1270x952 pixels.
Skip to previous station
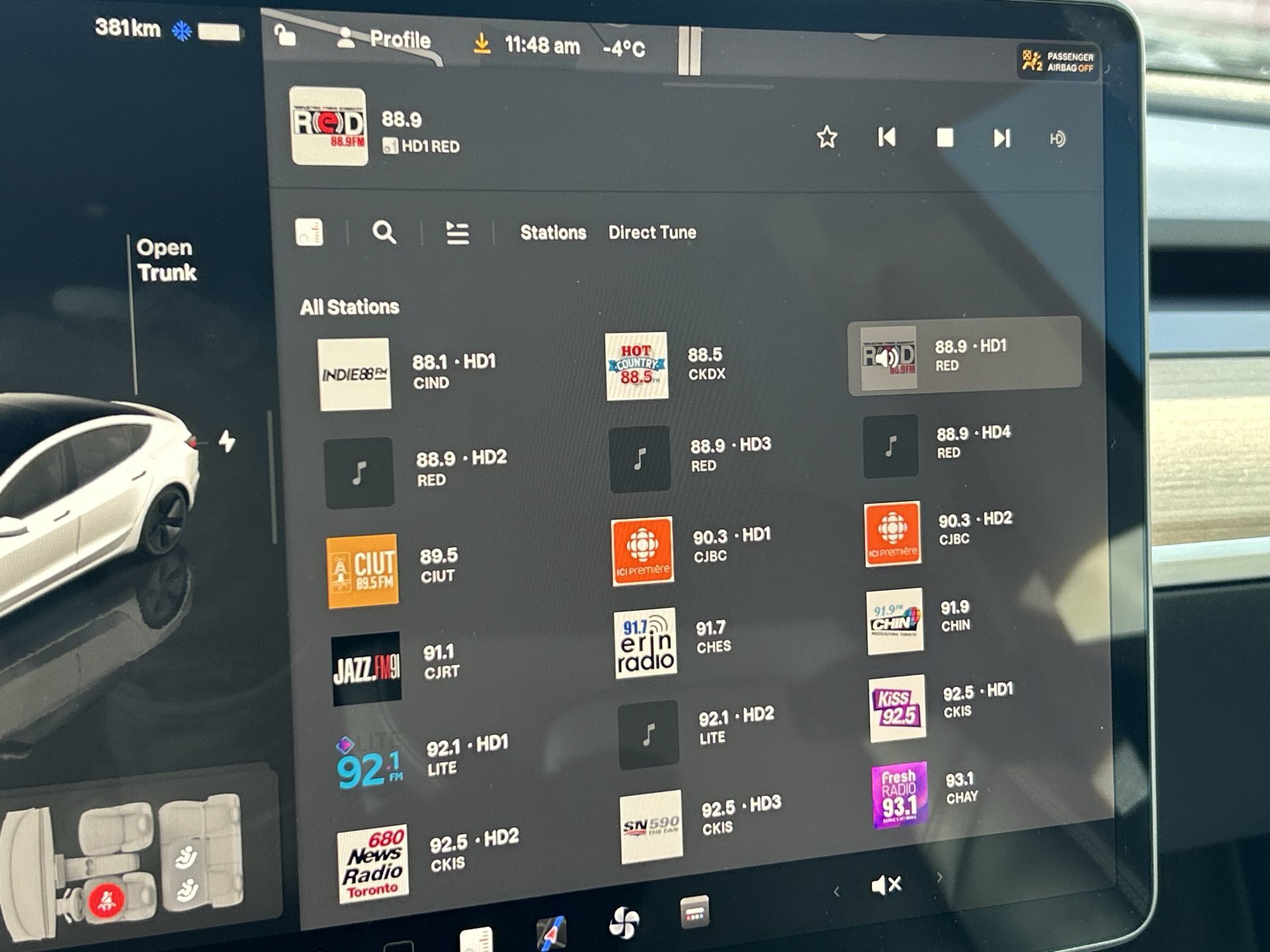coord(886,138)
